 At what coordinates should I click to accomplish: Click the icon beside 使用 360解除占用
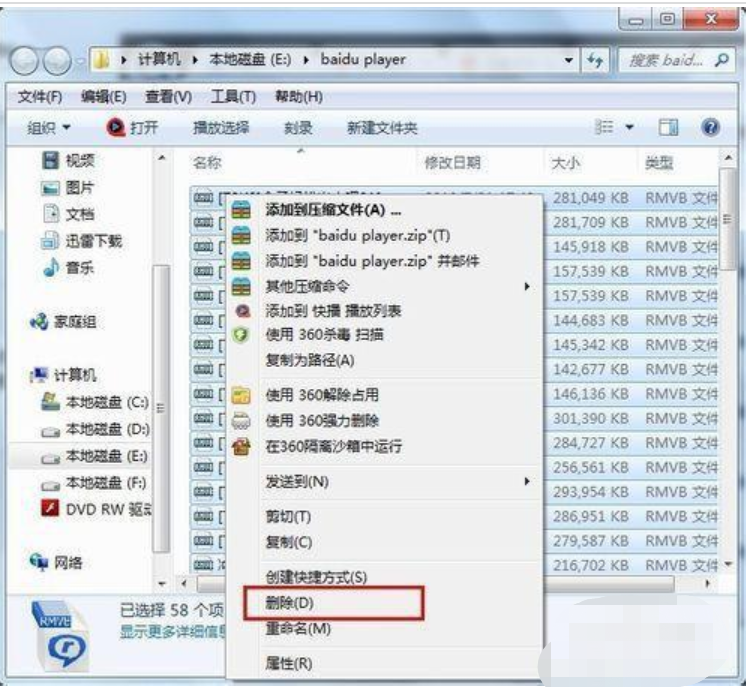pos(241,395)
